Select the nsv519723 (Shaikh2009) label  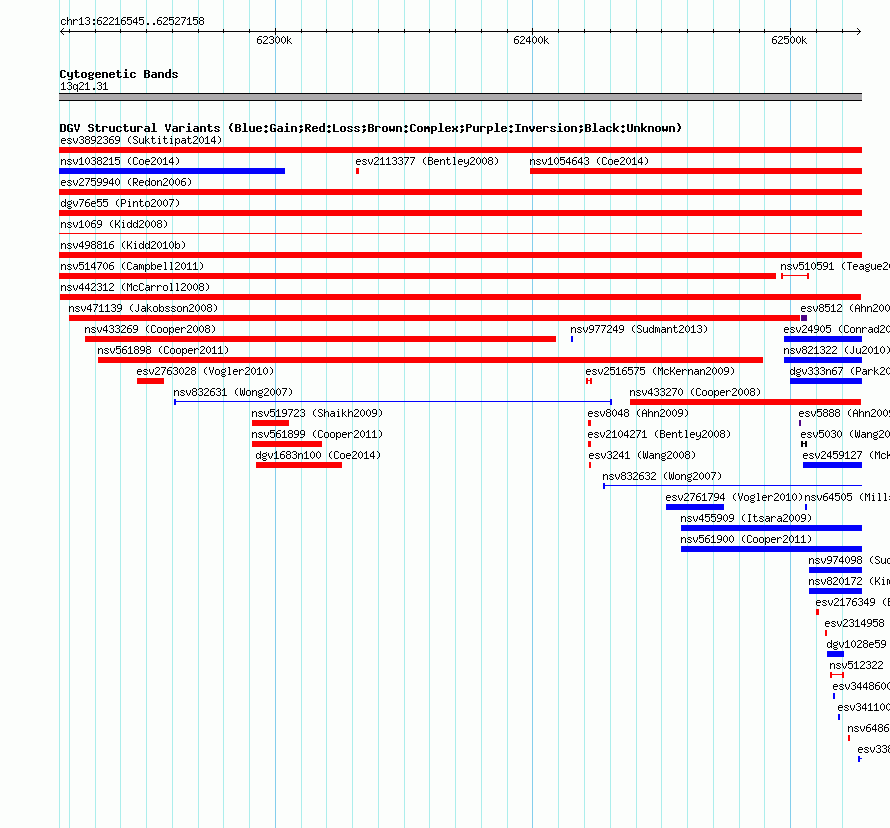click(x=317, y=413)
